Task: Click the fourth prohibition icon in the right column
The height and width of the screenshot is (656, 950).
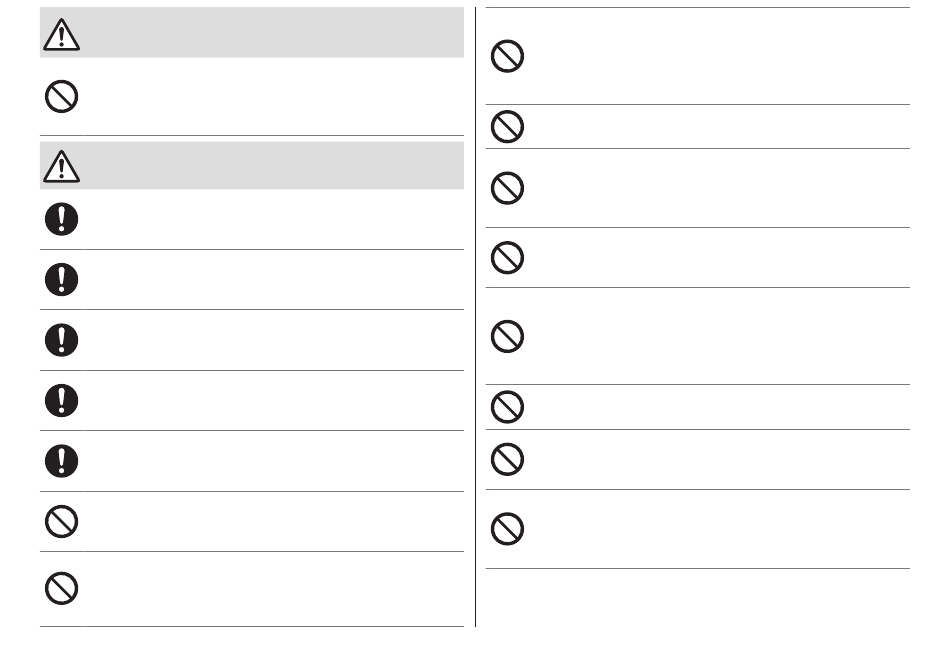Action: [507, 257]
